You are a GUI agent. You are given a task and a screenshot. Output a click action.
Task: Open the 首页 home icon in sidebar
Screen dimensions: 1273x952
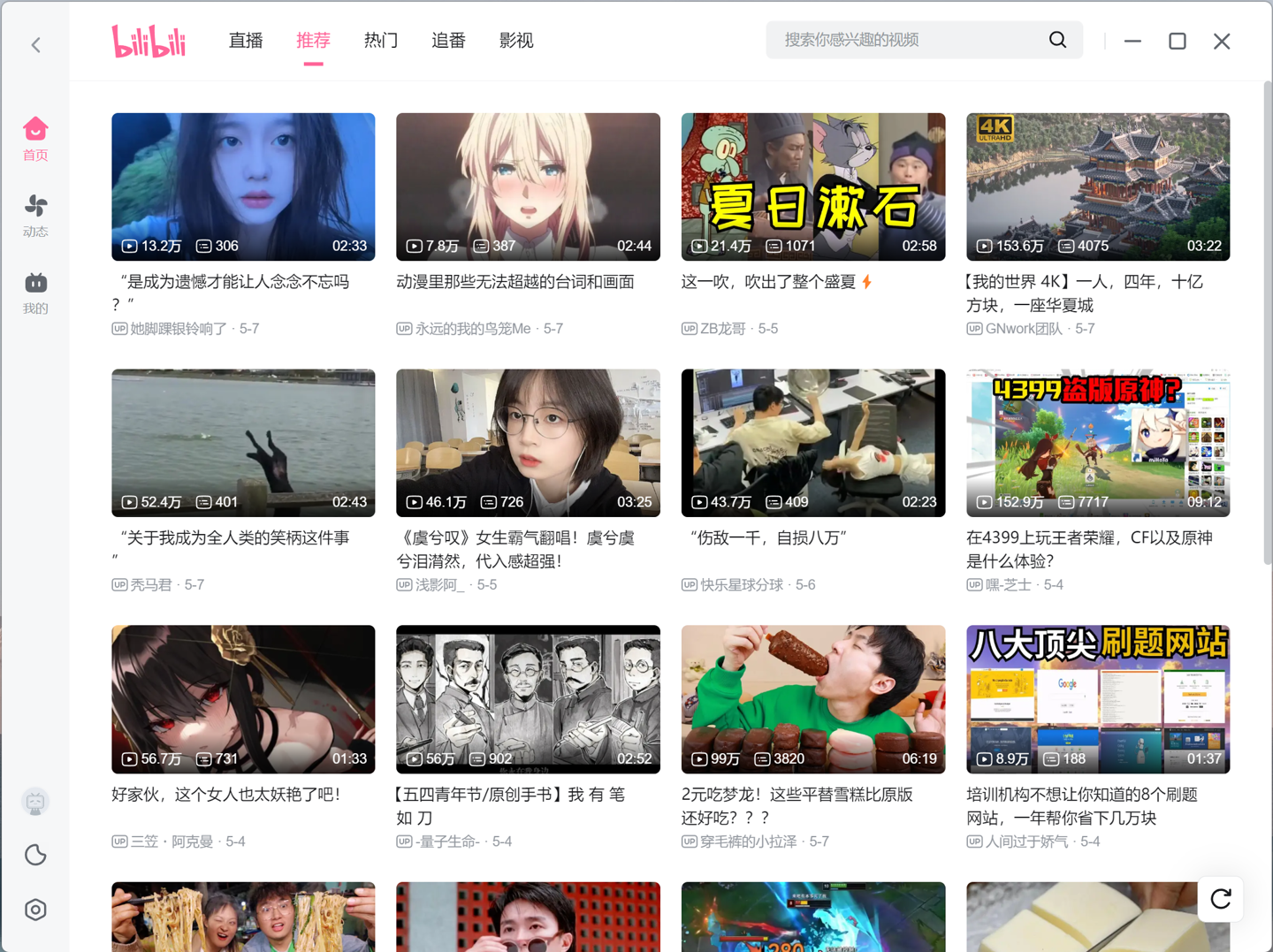35,139
